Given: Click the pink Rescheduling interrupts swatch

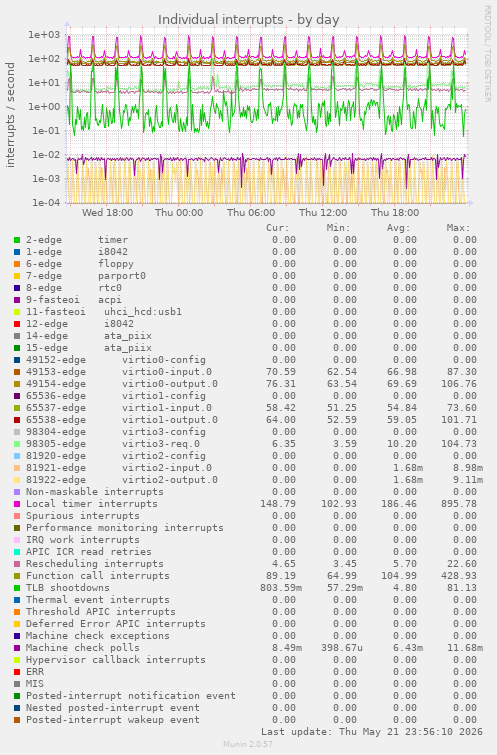Looking at the screenshot, I should pyautogui.click(x=17, y=564).
